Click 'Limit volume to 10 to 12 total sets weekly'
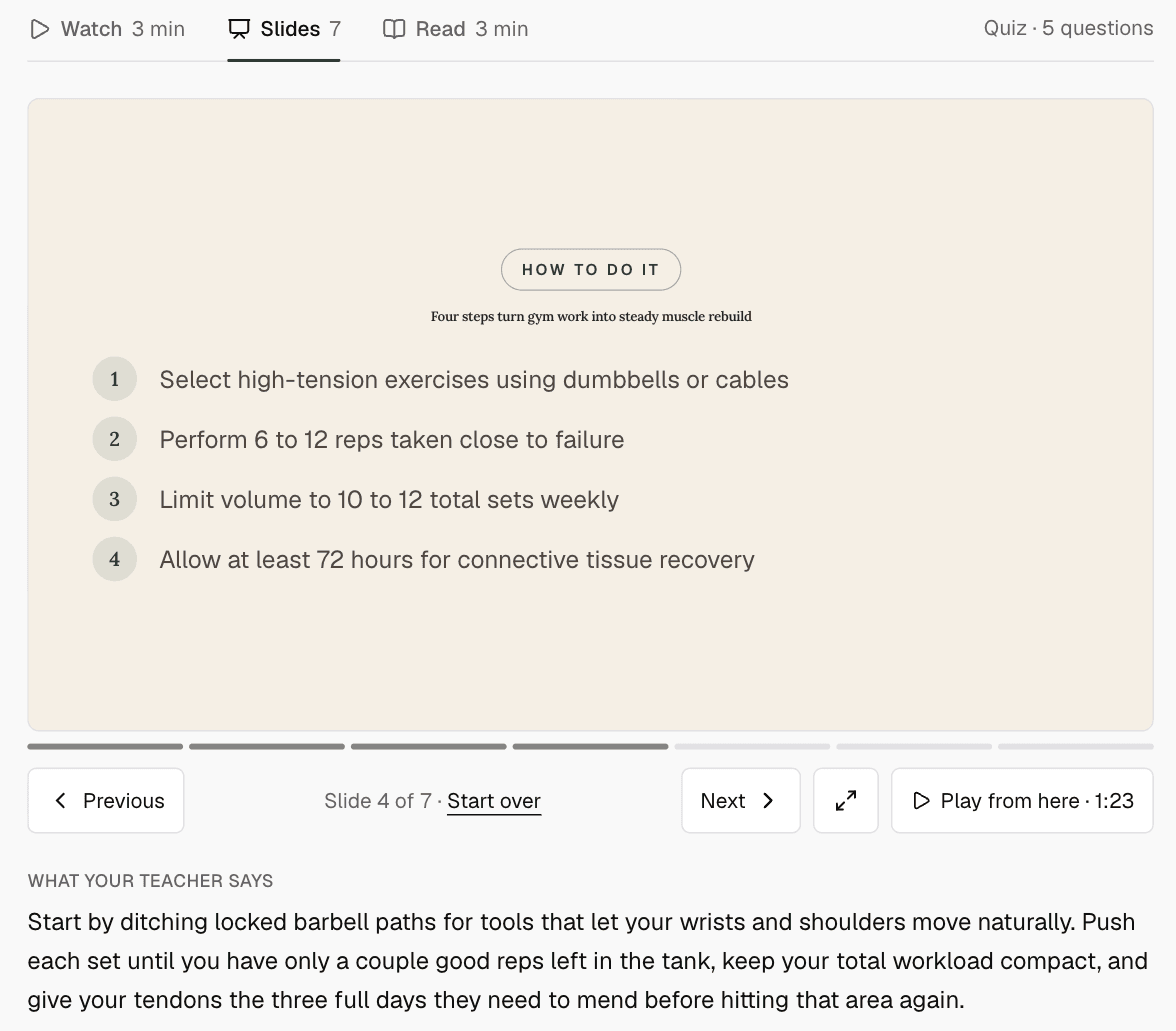This screenshot has width=1176, height=1031. tap(389, 499)
